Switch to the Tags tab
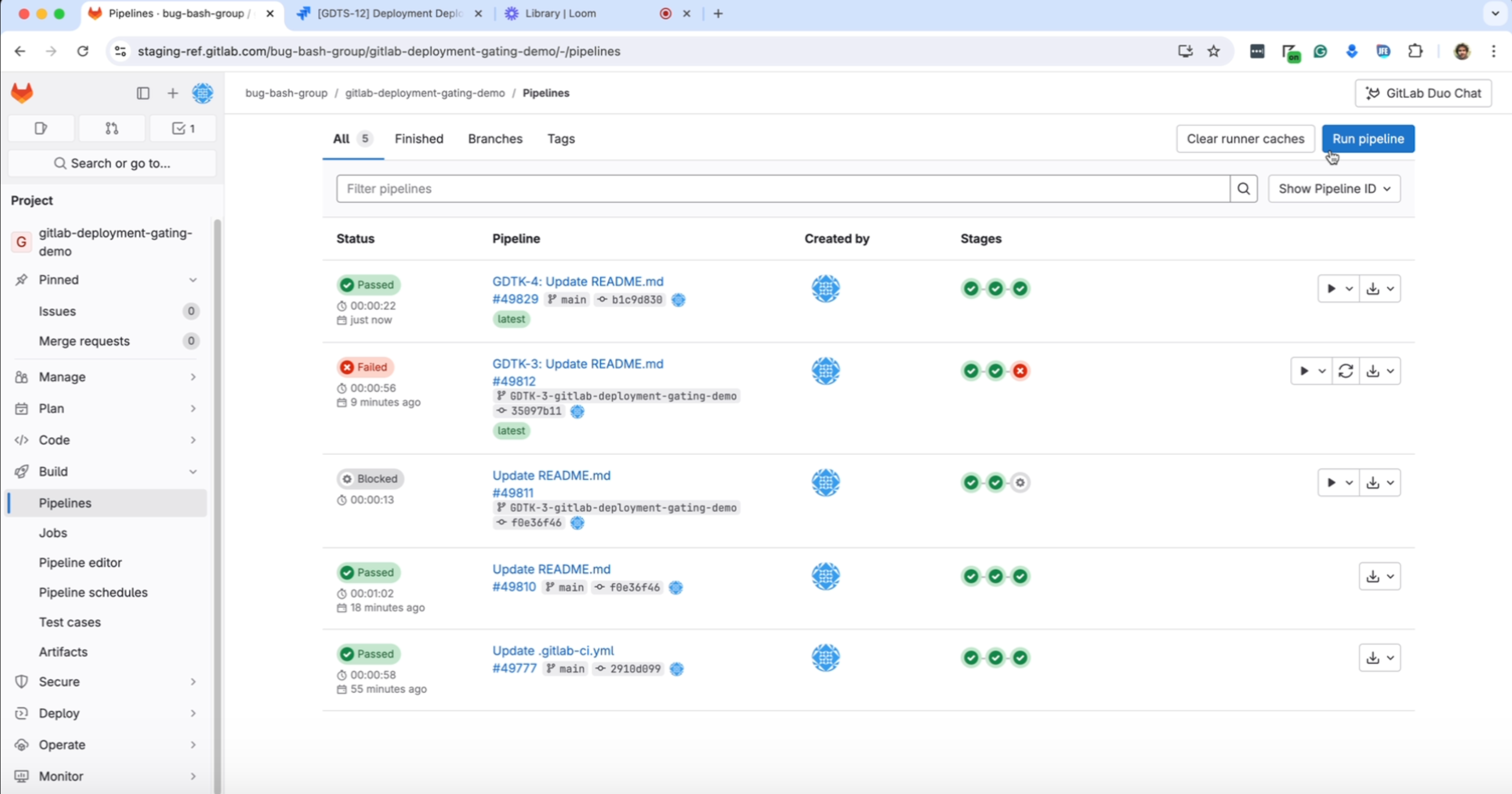Viewport: 1512px width, 794px height. 560,139
